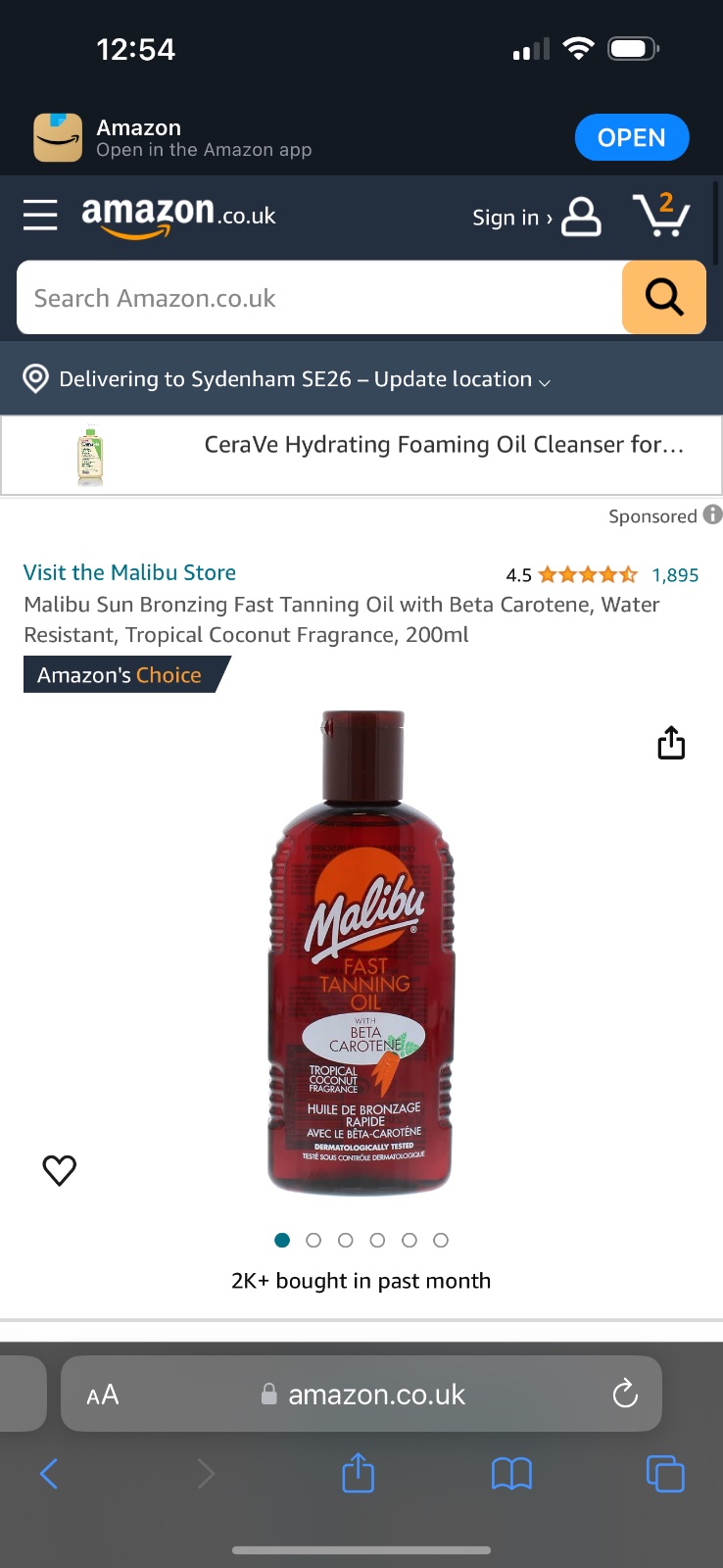Select the last product image dot
723x1568 pixels.
point(441,1240)
